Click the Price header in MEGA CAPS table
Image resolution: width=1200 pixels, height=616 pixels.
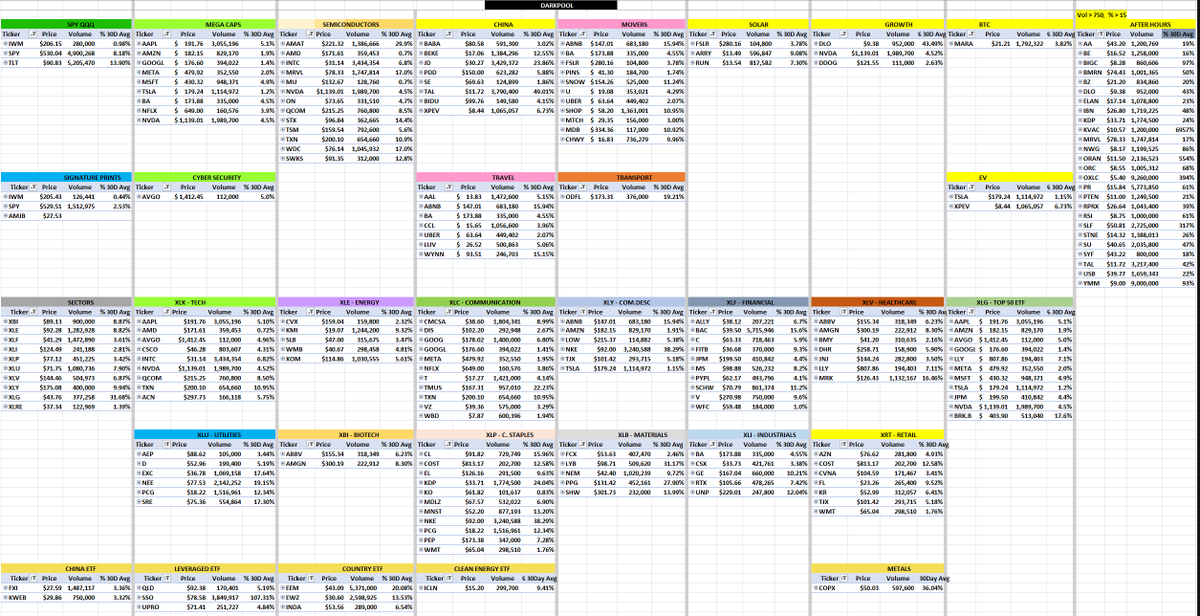point(187,34)
